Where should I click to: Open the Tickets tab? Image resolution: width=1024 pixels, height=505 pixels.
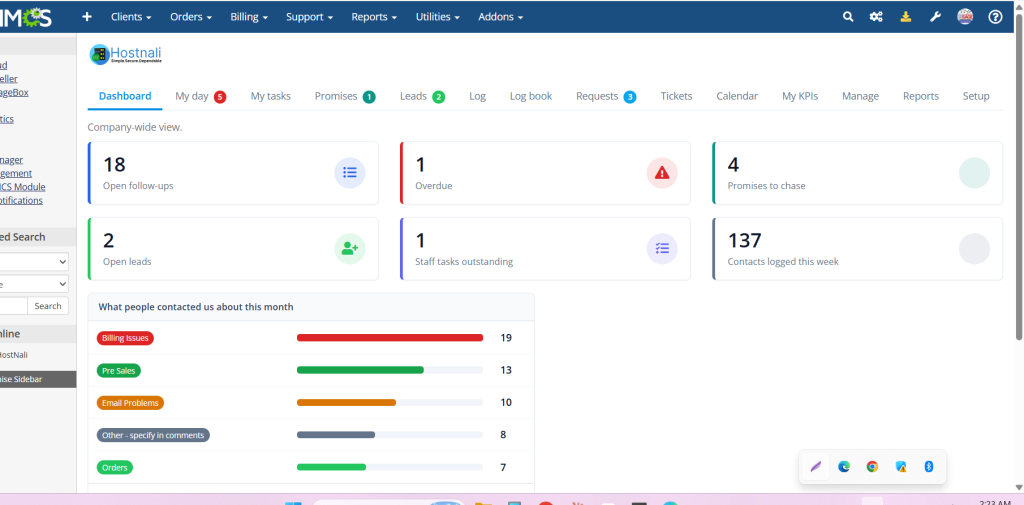676,96
